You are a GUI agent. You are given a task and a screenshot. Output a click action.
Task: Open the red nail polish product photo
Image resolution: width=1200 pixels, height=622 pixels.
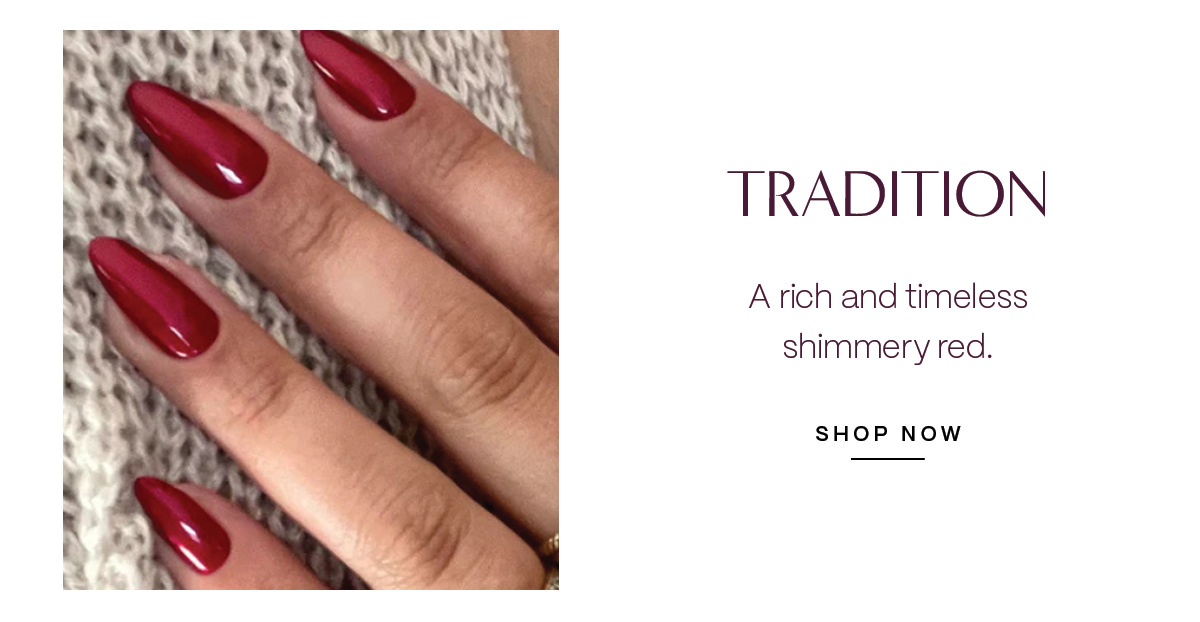pyautogui.click(x=311, y=310)
